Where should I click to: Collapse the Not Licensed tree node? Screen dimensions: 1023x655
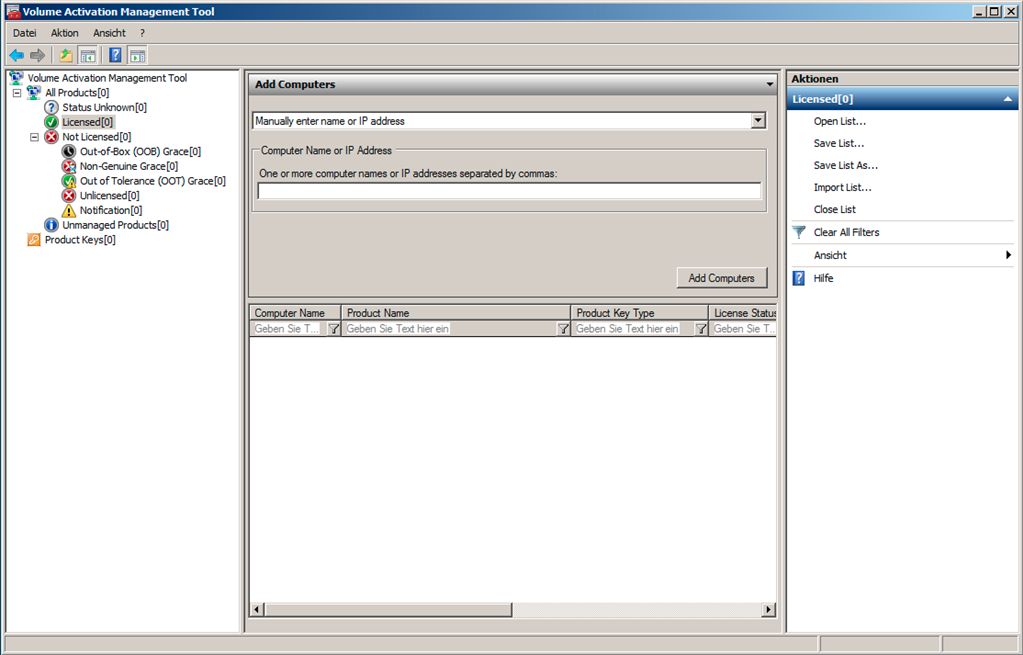click(35, 137)
